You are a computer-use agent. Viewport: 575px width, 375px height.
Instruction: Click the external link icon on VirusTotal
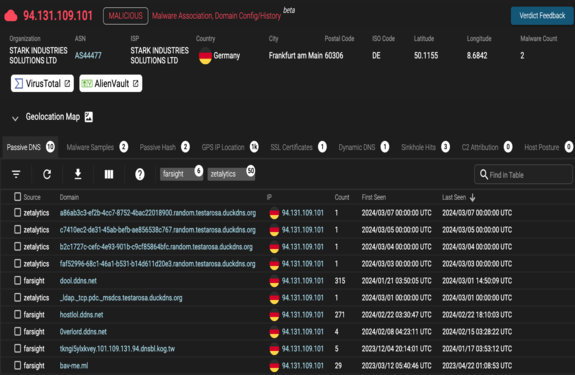tap(67, 84)
